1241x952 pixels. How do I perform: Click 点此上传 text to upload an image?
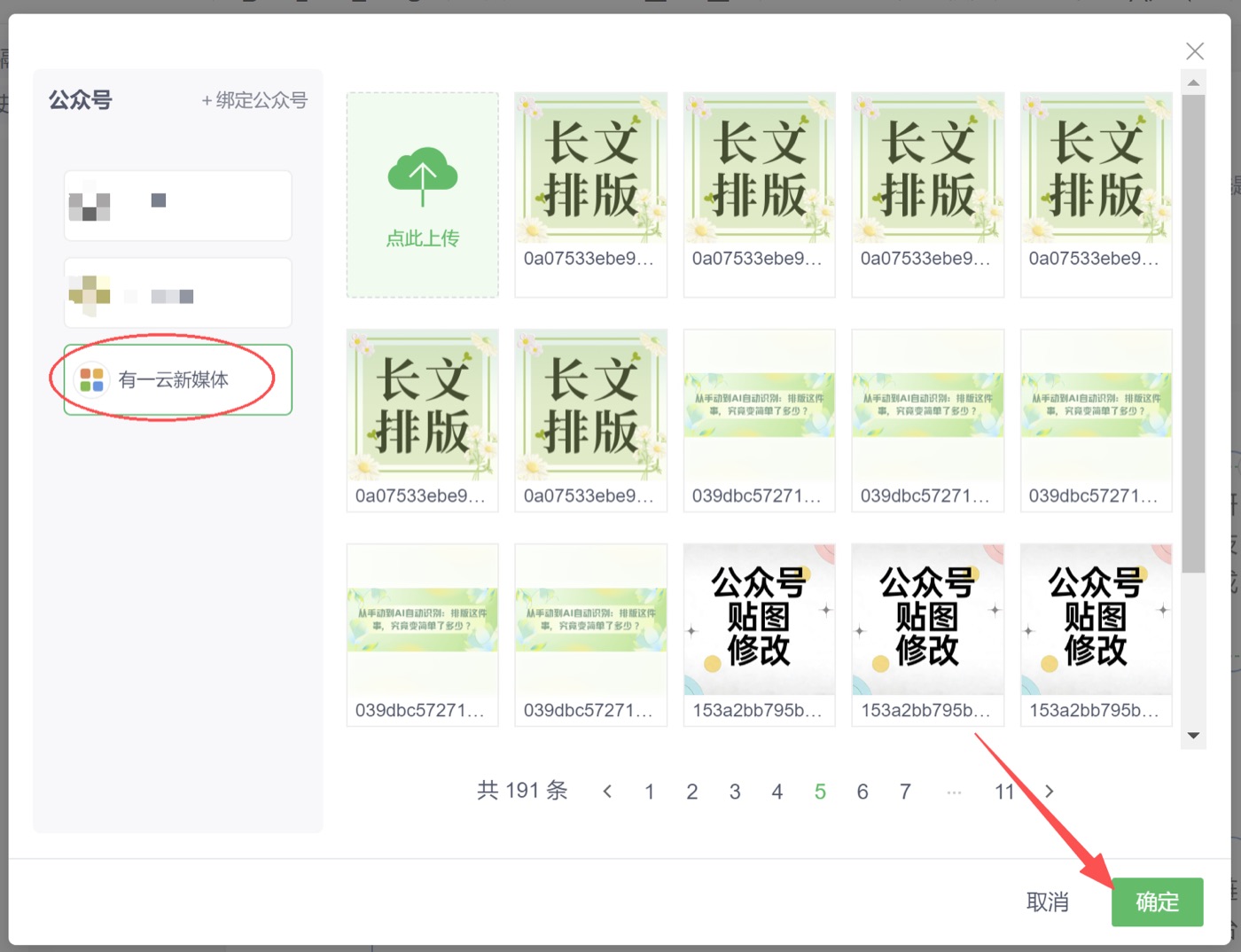tap(423, 238)
